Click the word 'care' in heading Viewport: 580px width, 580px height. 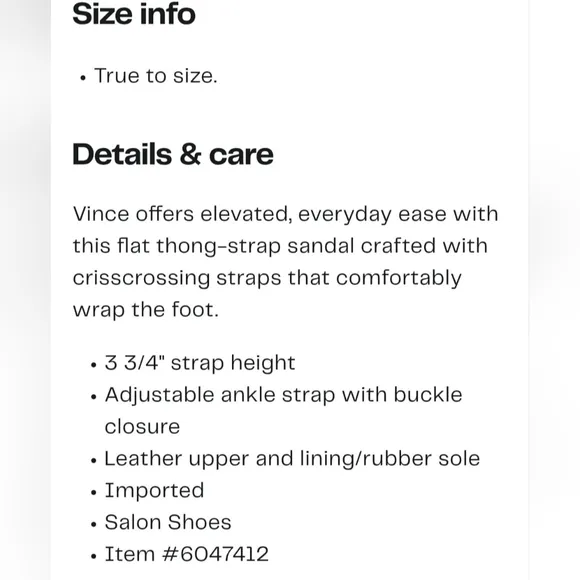point(241,155)
